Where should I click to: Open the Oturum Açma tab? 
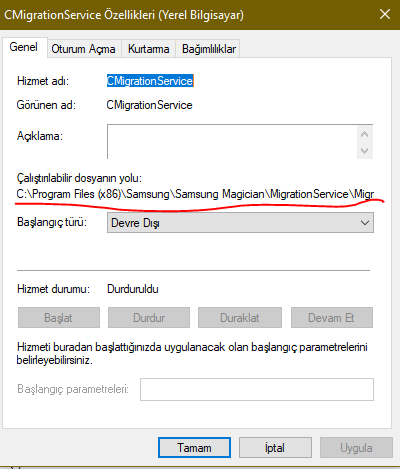(83, 49)
